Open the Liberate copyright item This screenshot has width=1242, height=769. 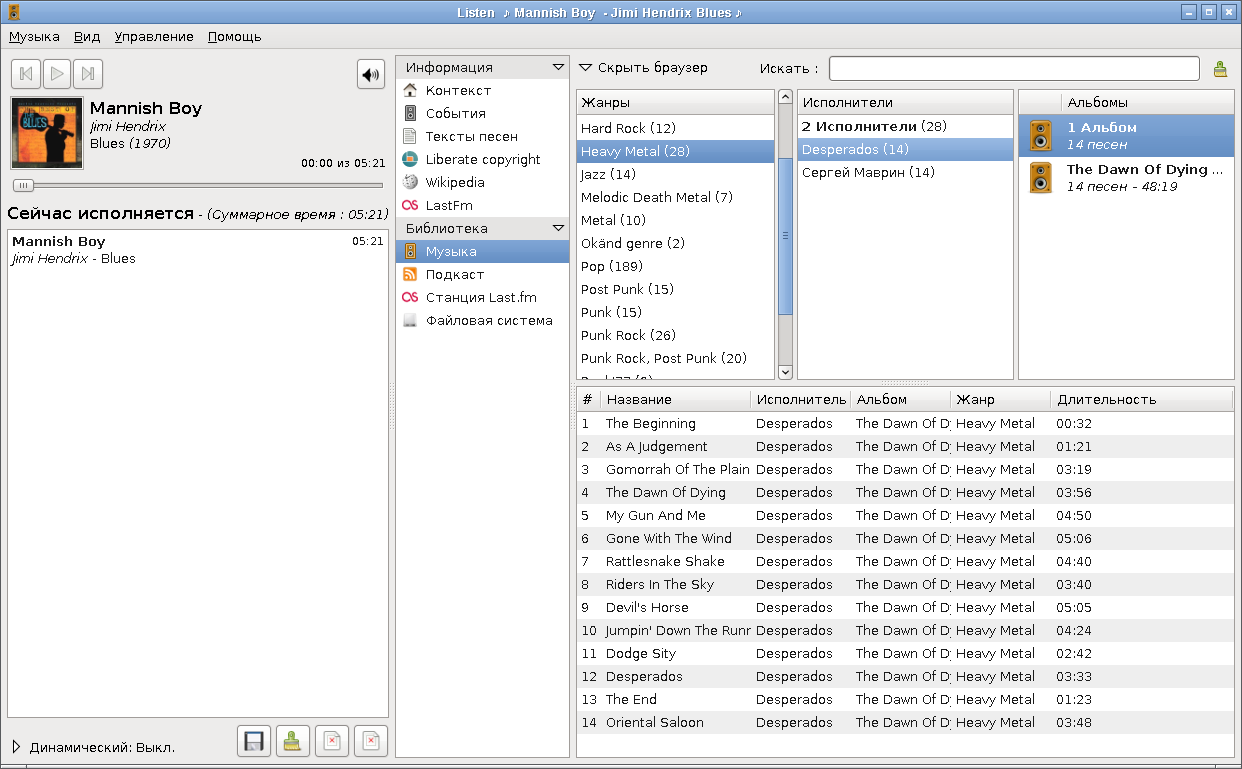483,159
